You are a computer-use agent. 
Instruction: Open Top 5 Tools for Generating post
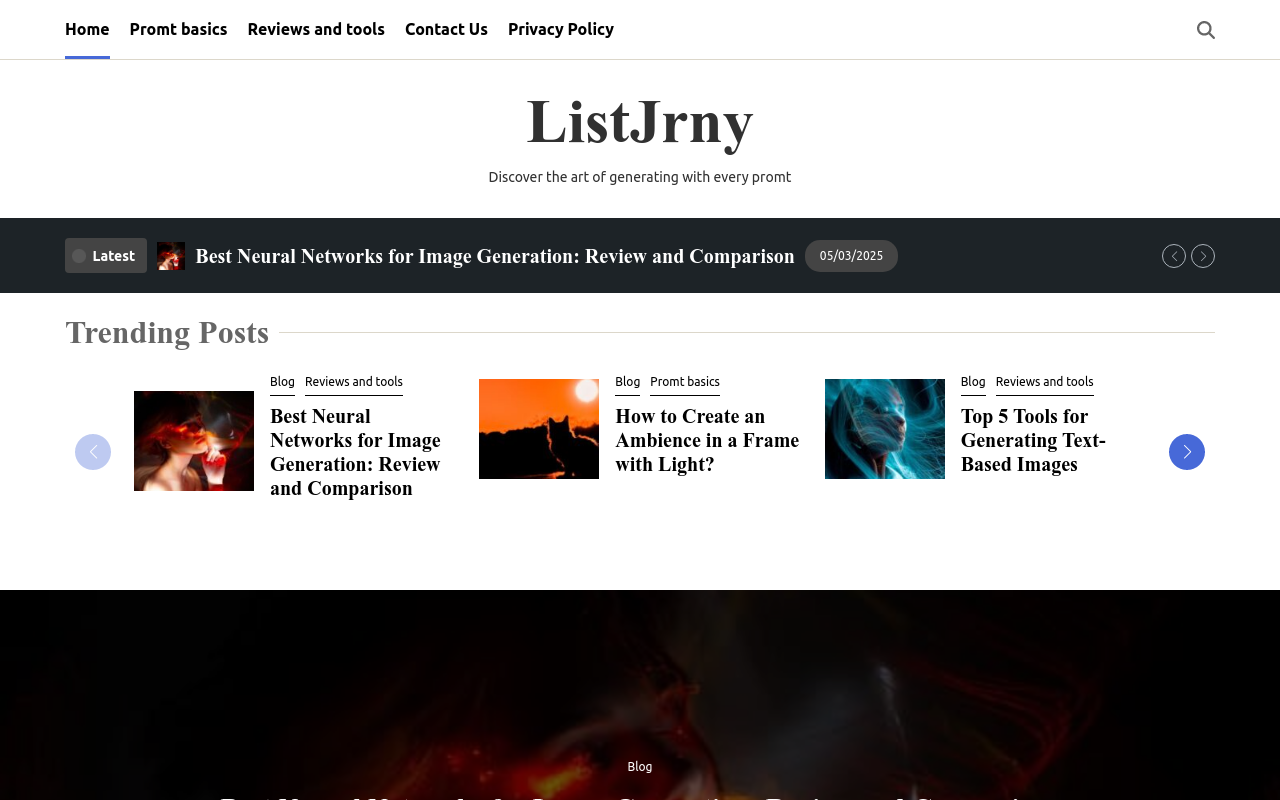click(x=1034, y=440)
